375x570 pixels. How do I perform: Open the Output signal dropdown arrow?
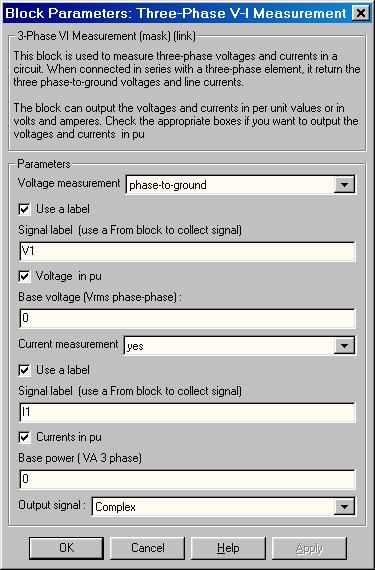344,506
